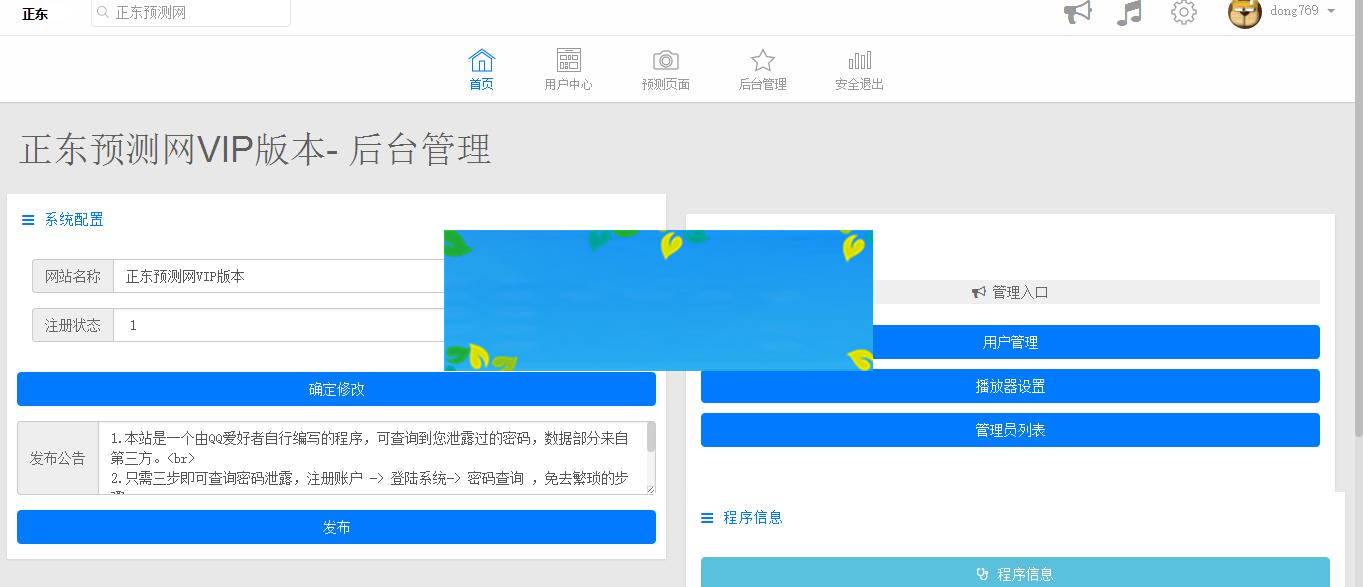Click the flag icon beside 管理入口
This screenshot has height=587, width=1363.
tap(977, 291)
